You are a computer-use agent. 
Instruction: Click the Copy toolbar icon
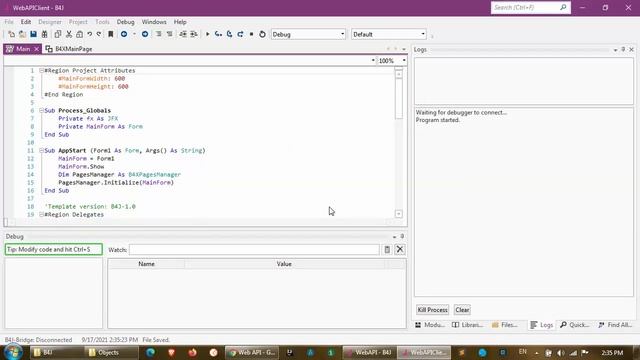tap(58, 34)
